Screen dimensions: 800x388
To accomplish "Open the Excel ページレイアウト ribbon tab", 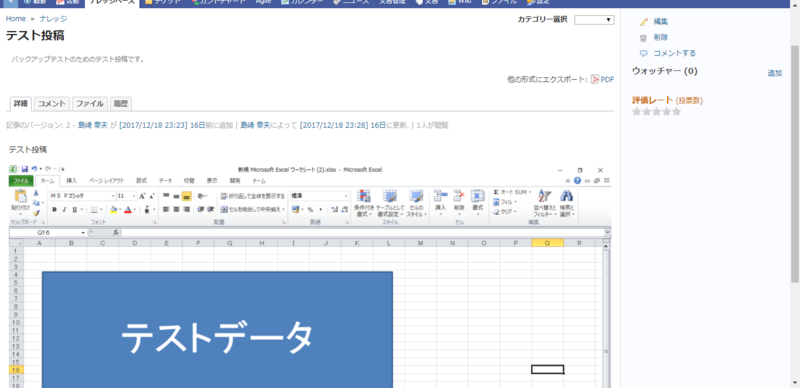I will 106,181.
